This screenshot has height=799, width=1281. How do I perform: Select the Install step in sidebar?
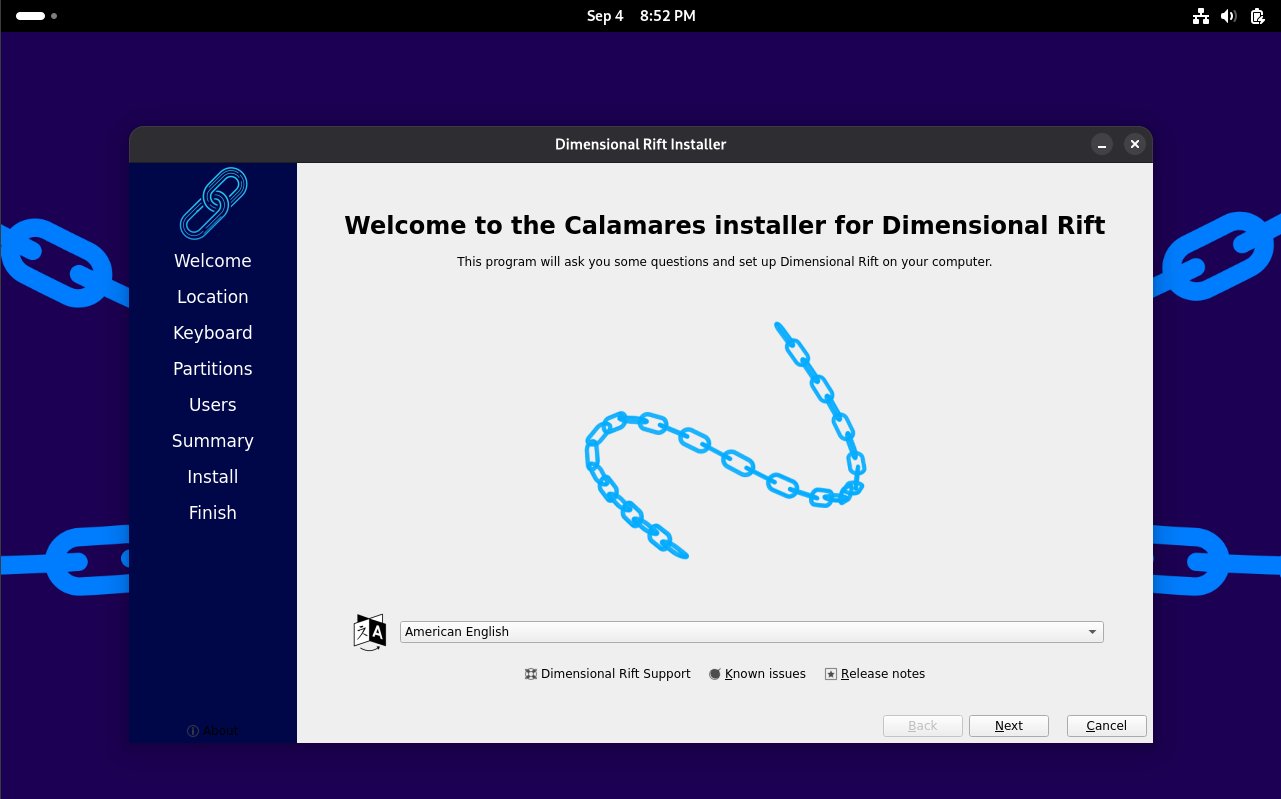(213, 477)
